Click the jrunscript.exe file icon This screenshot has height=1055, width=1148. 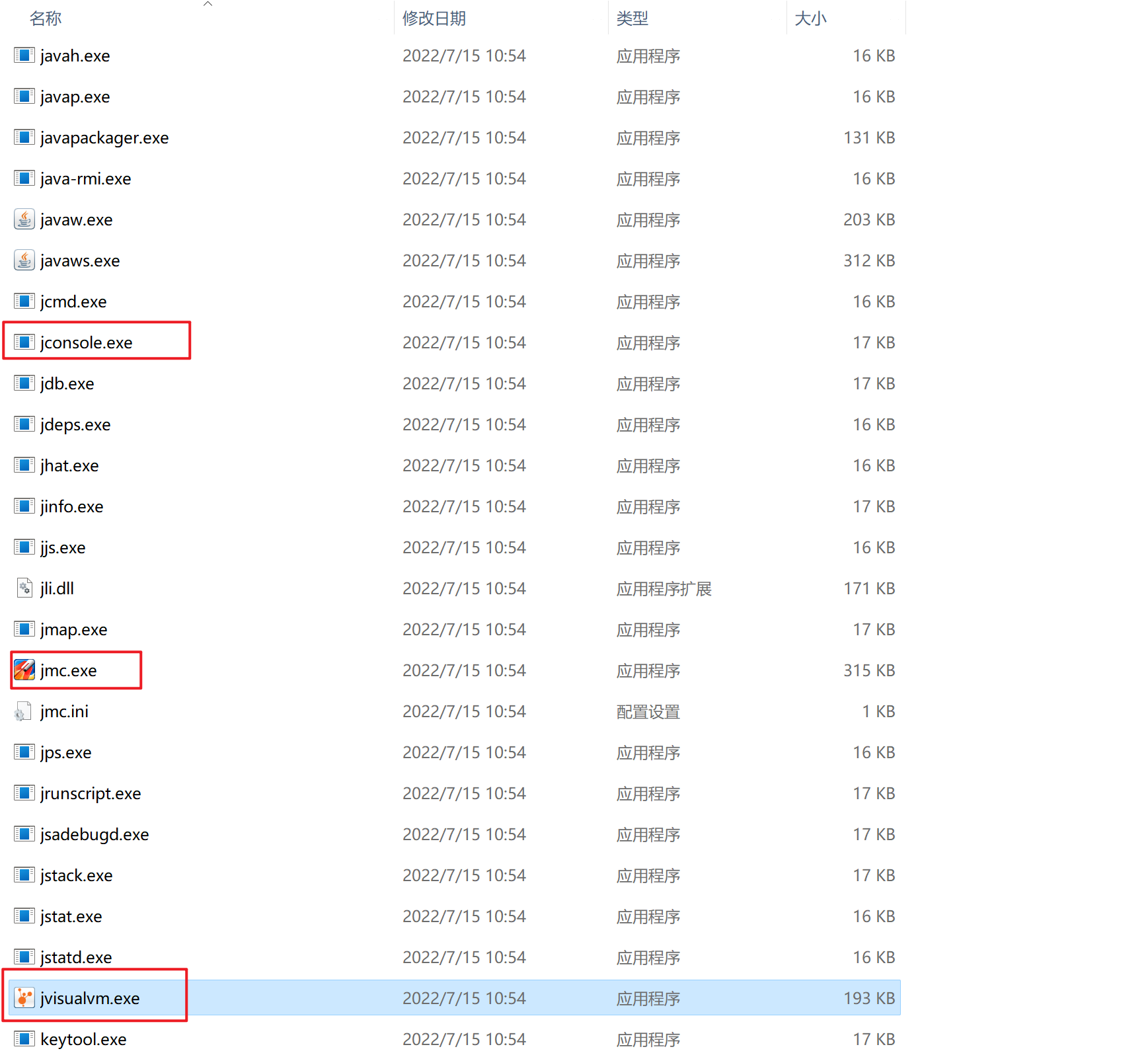coord(24,793)
